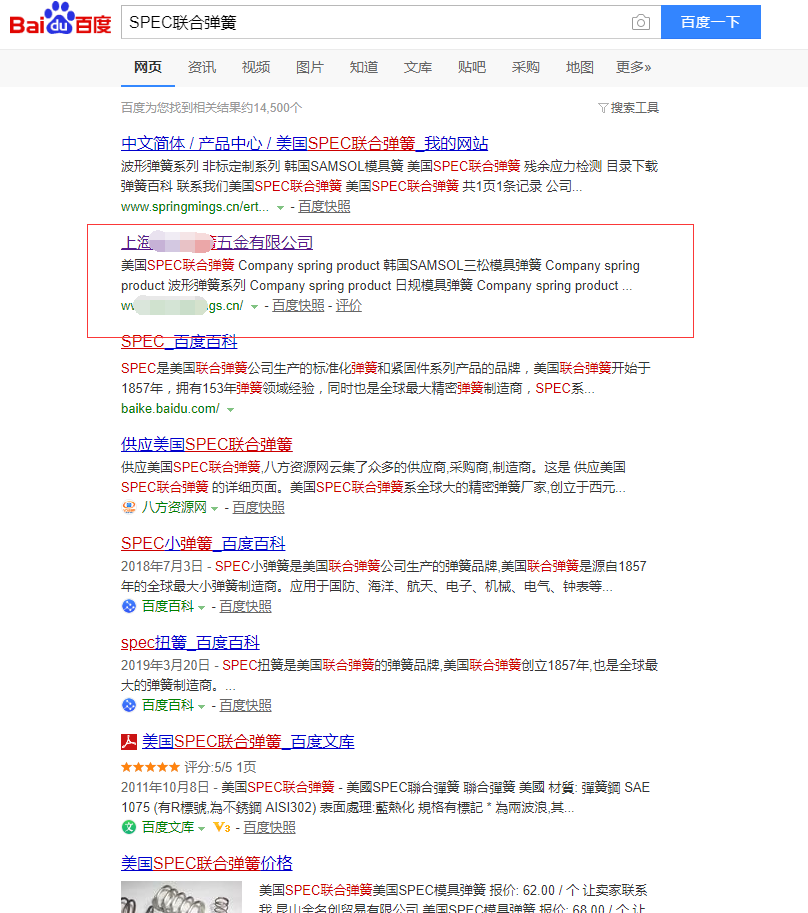Switch to the 贴吧 tab
This screenshot has width=808, height=913.
[472, 68]
